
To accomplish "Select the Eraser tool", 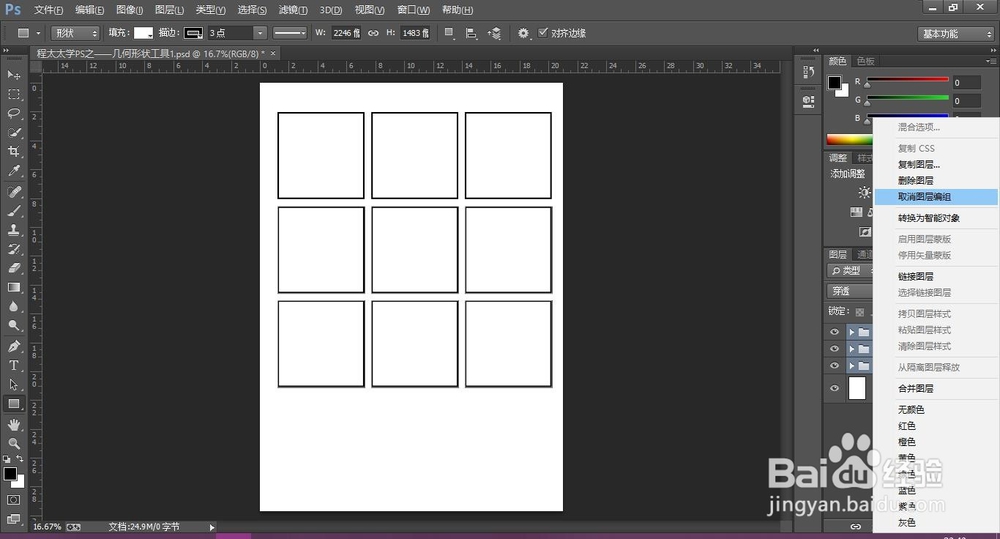I will point(13,269).
